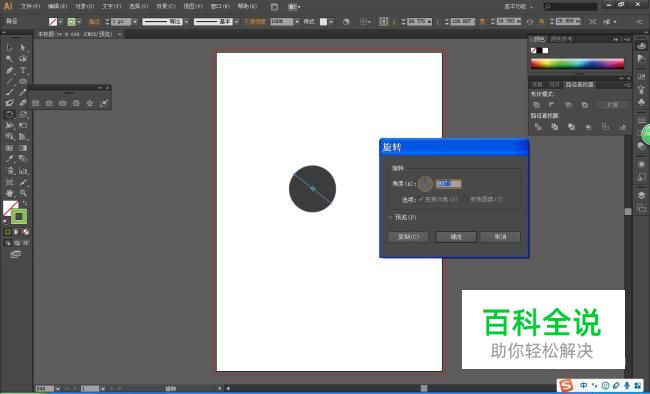The image size is (650, 394).
Task: Select the Zoom magnifier tool
Action: pos(23,193)
